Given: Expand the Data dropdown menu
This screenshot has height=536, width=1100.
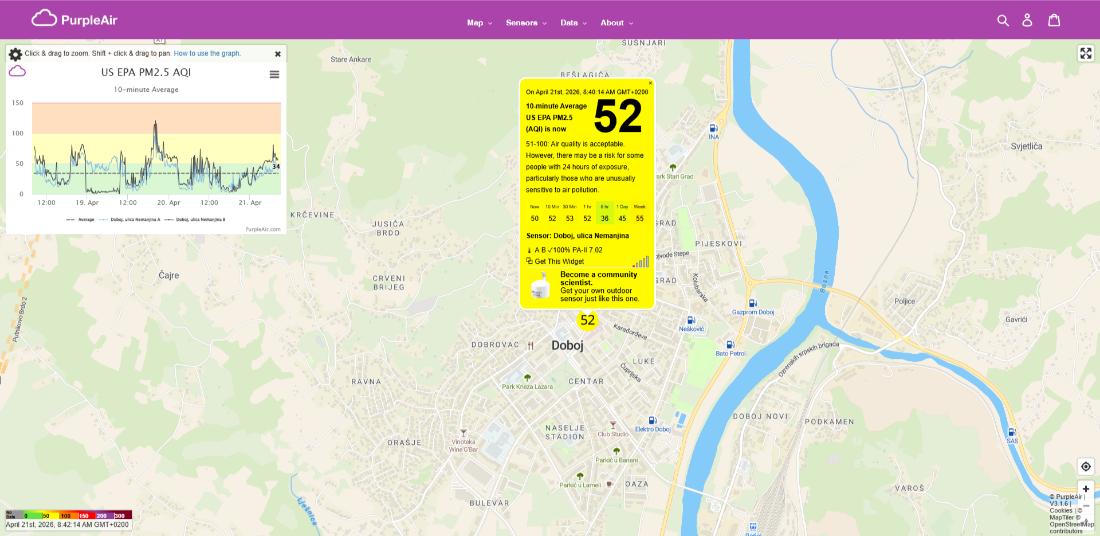Looking at the screenshot, I should [x=573, y=23].
